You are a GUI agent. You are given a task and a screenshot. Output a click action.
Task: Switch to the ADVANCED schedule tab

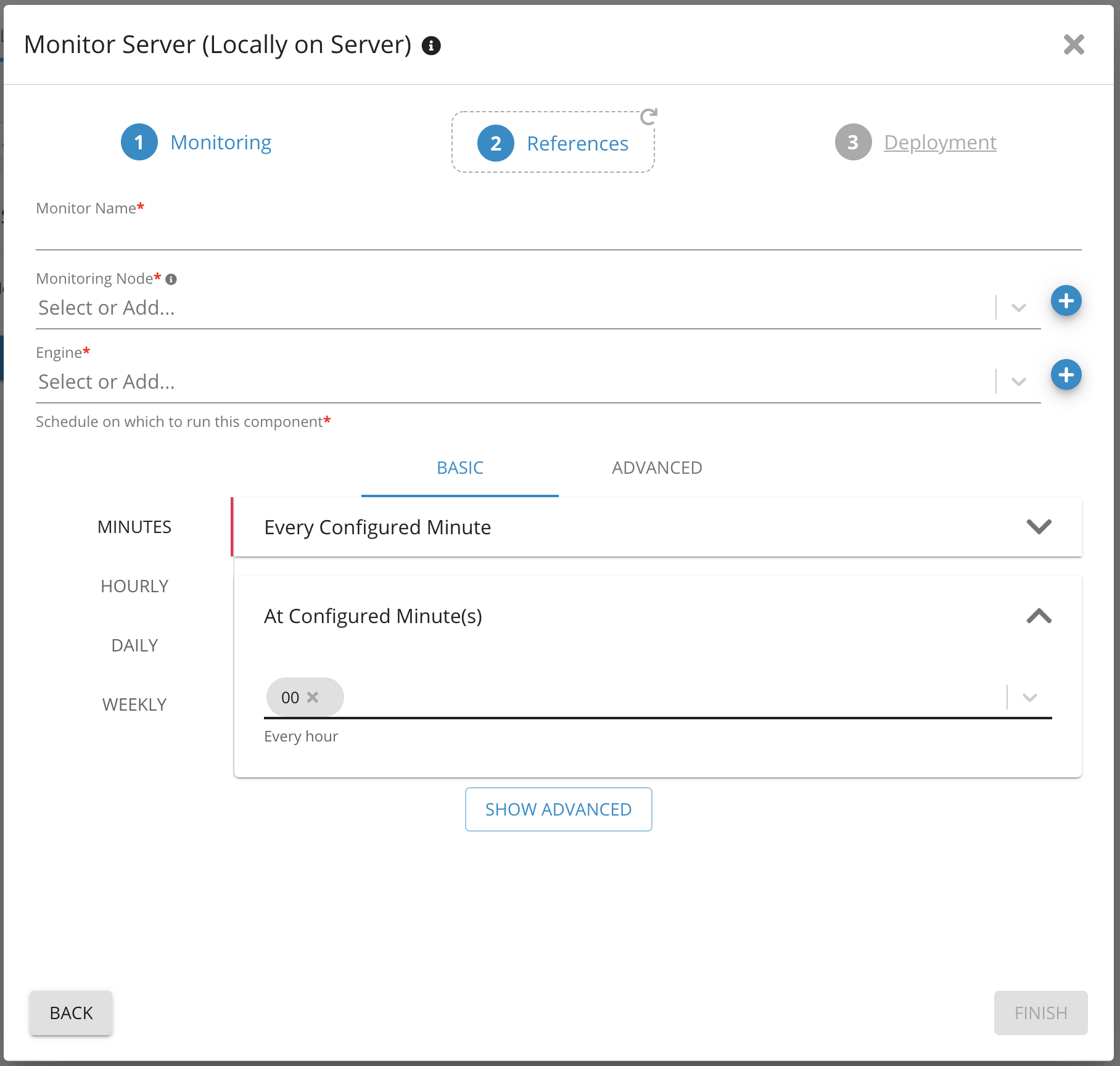657,468
